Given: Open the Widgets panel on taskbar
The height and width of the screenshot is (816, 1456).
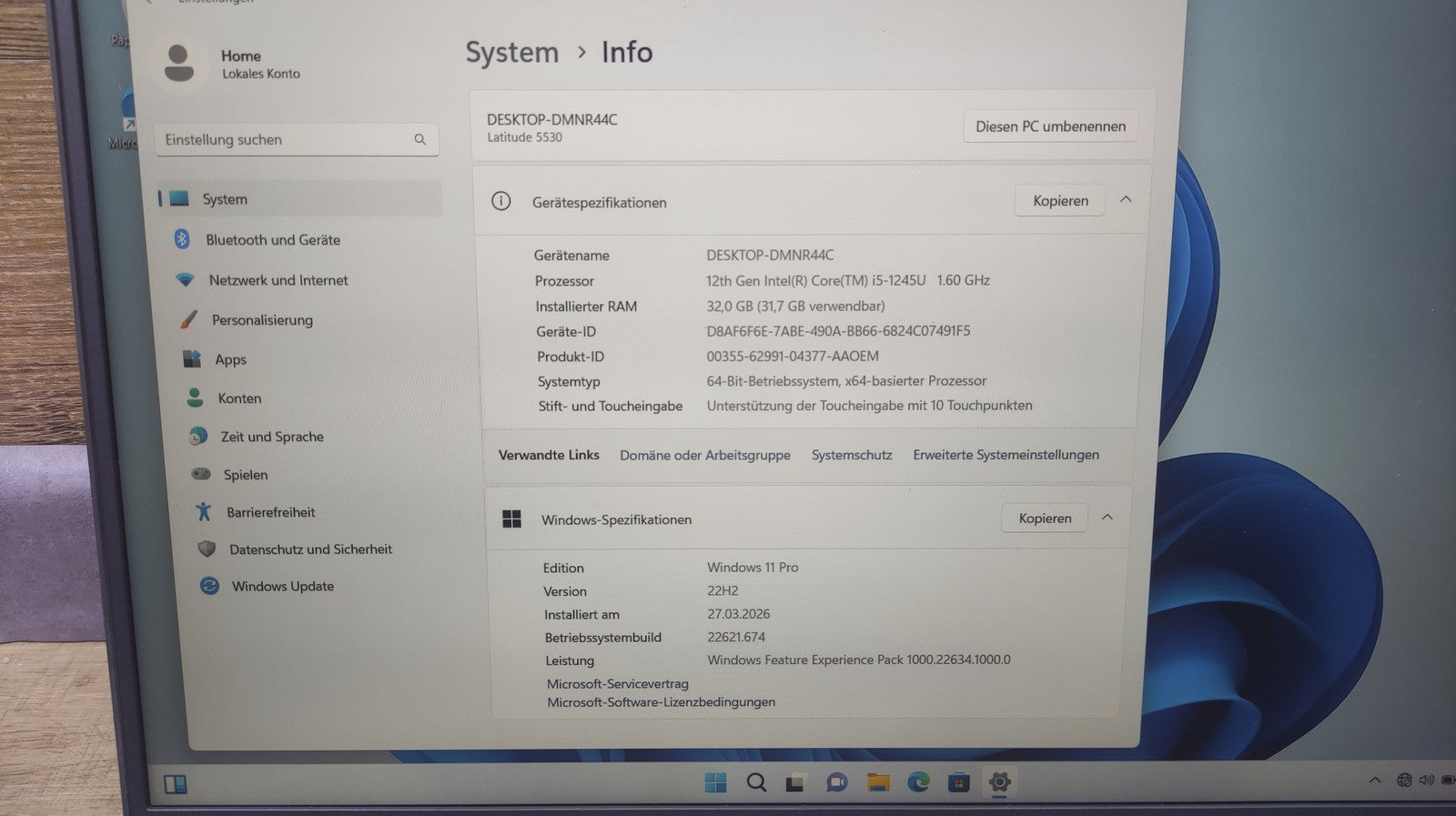Looking at the screenshot, I should click(x=175, y=784).
